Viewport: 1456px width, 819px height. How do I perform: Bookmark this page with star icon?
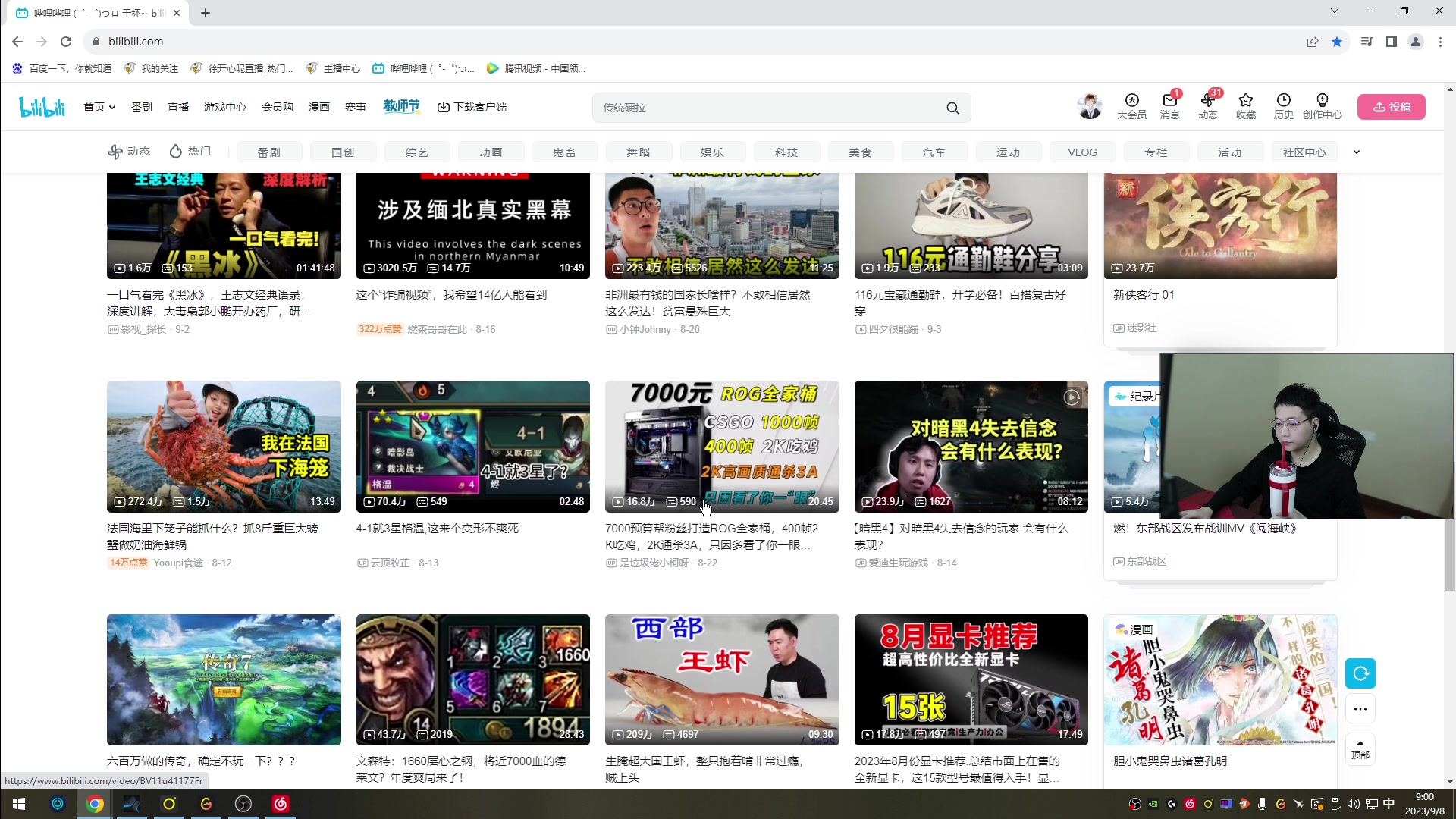pos(1337,42)
